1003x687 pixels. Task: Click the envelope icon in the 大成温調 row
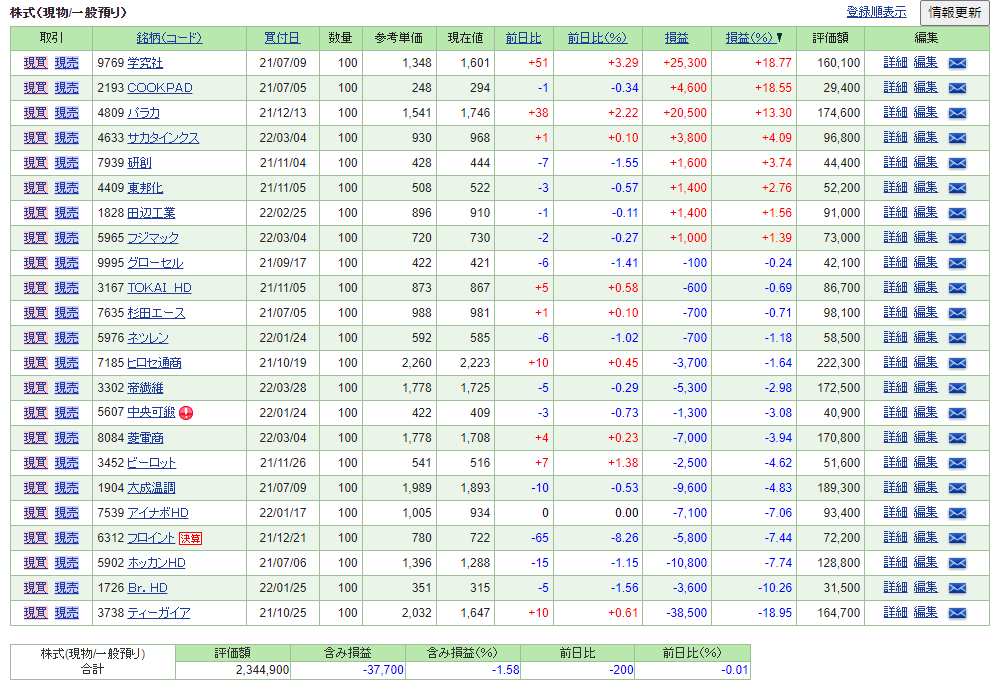coord(957,488)
